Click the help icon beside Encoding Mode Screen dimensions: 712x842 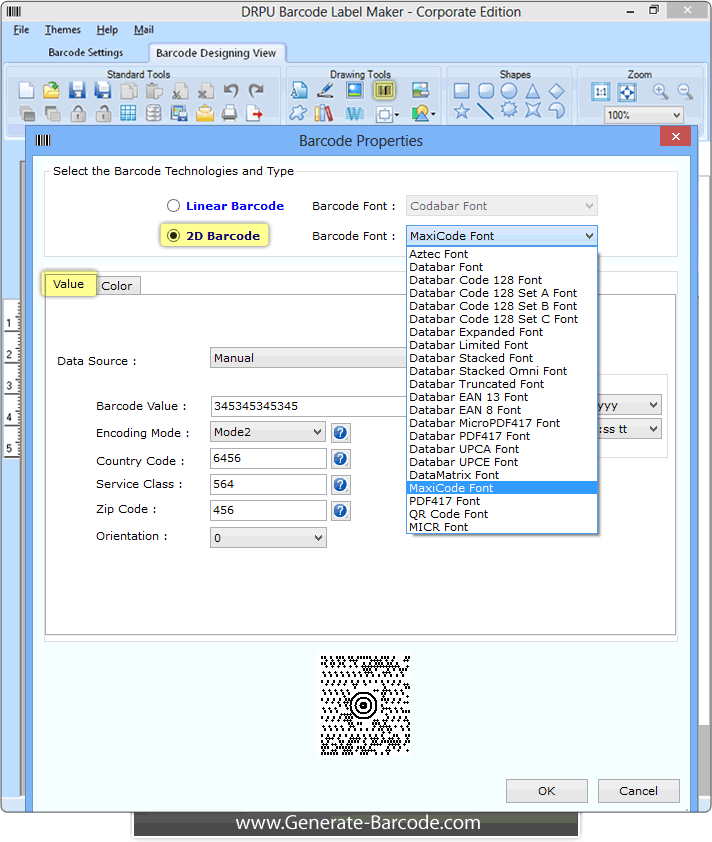[x=341, y=433]
